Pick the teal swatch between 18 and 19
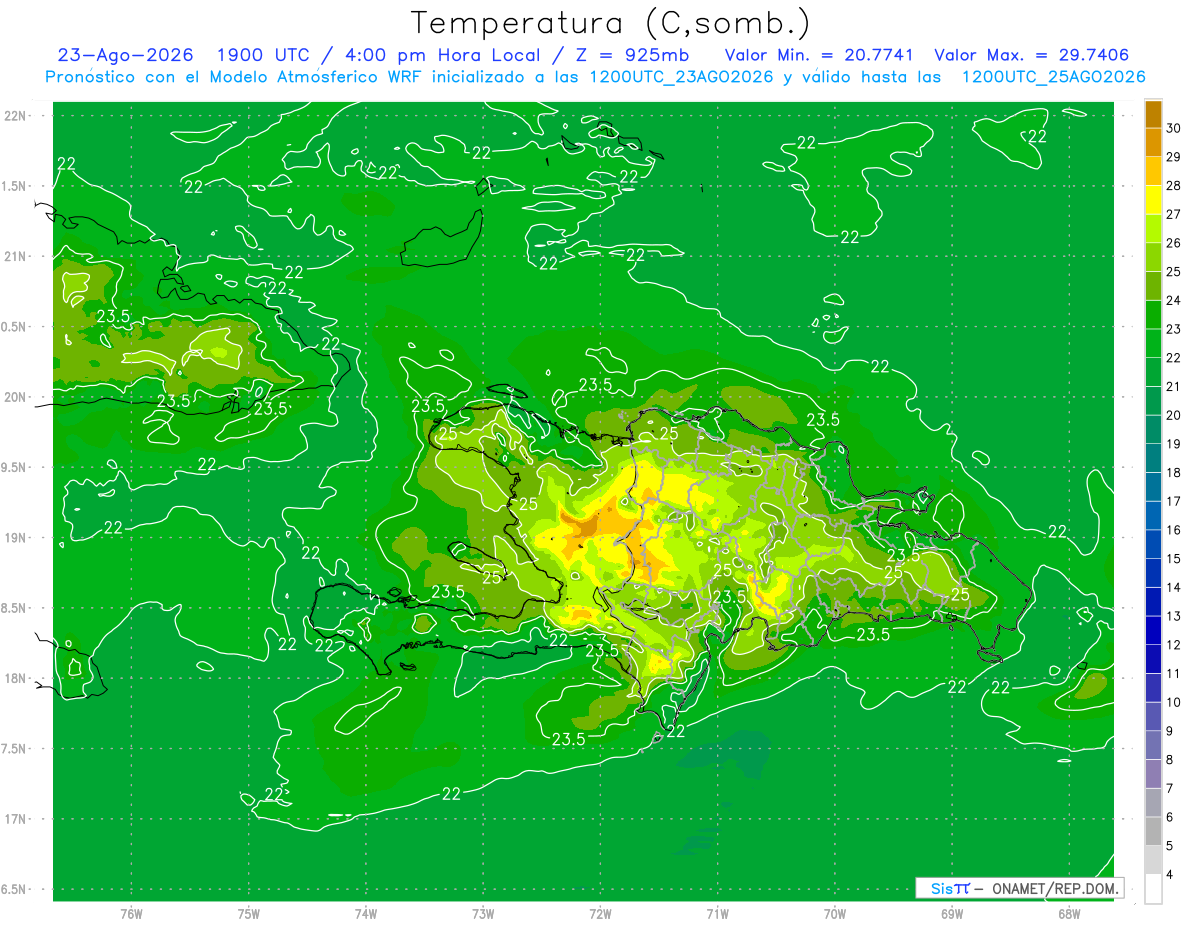Screen dimensions: 1200x927 point(1153,458)
